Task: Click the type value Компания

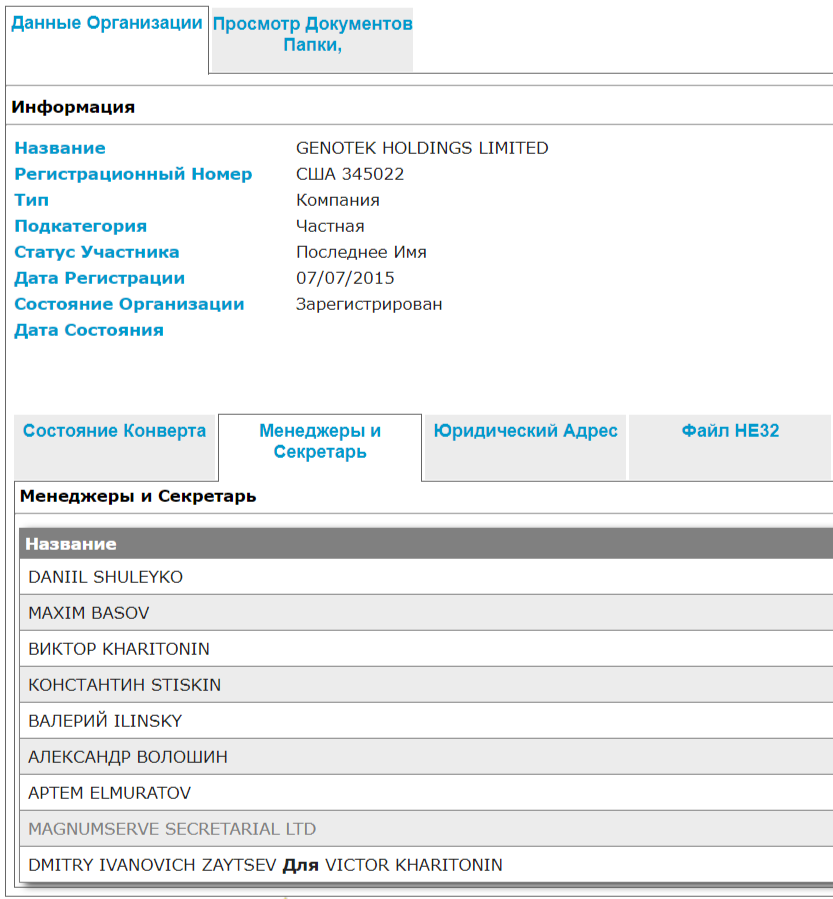Action: pyautogui.click(x=338, y=200)
